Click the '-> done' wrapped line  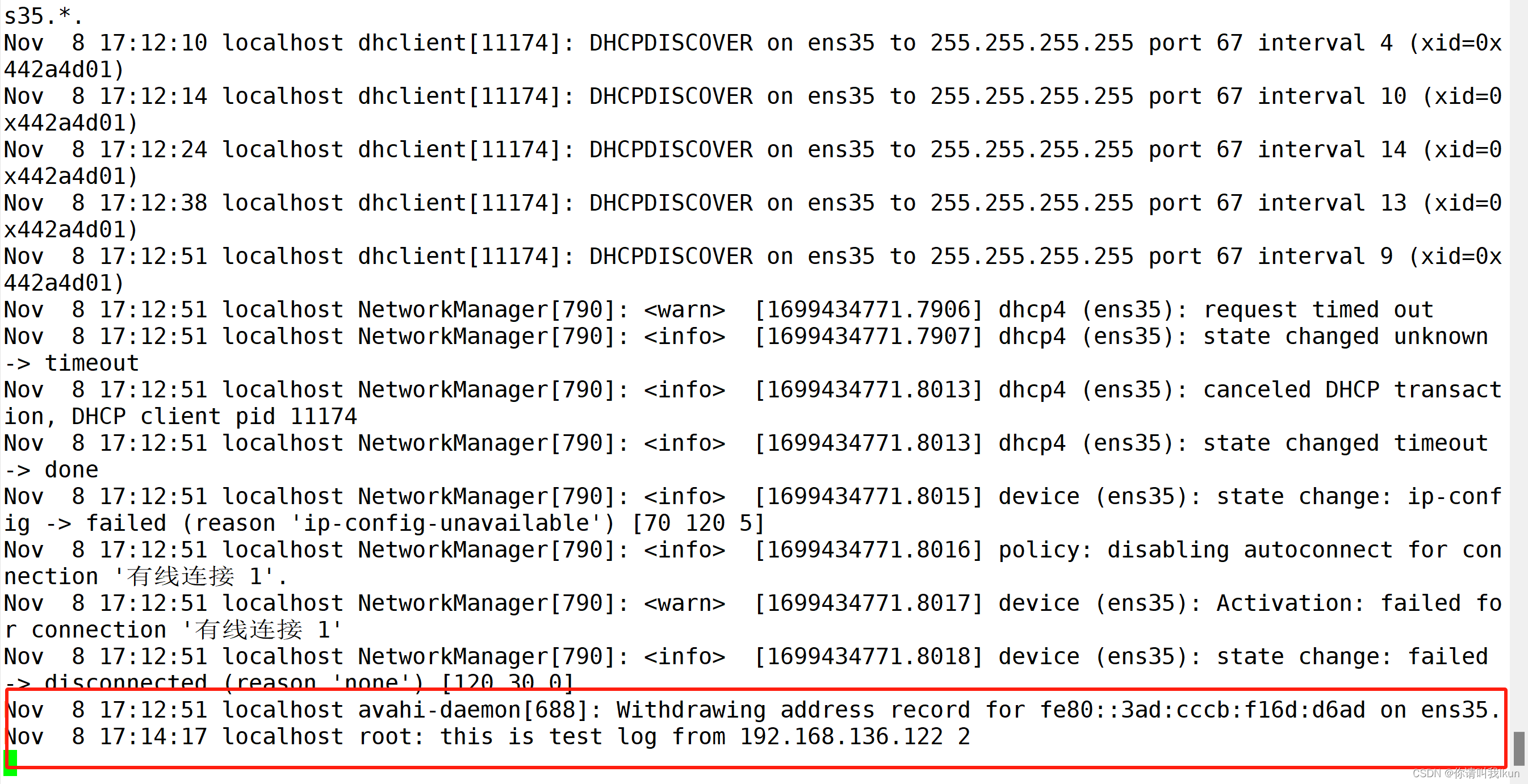point(51,469)
